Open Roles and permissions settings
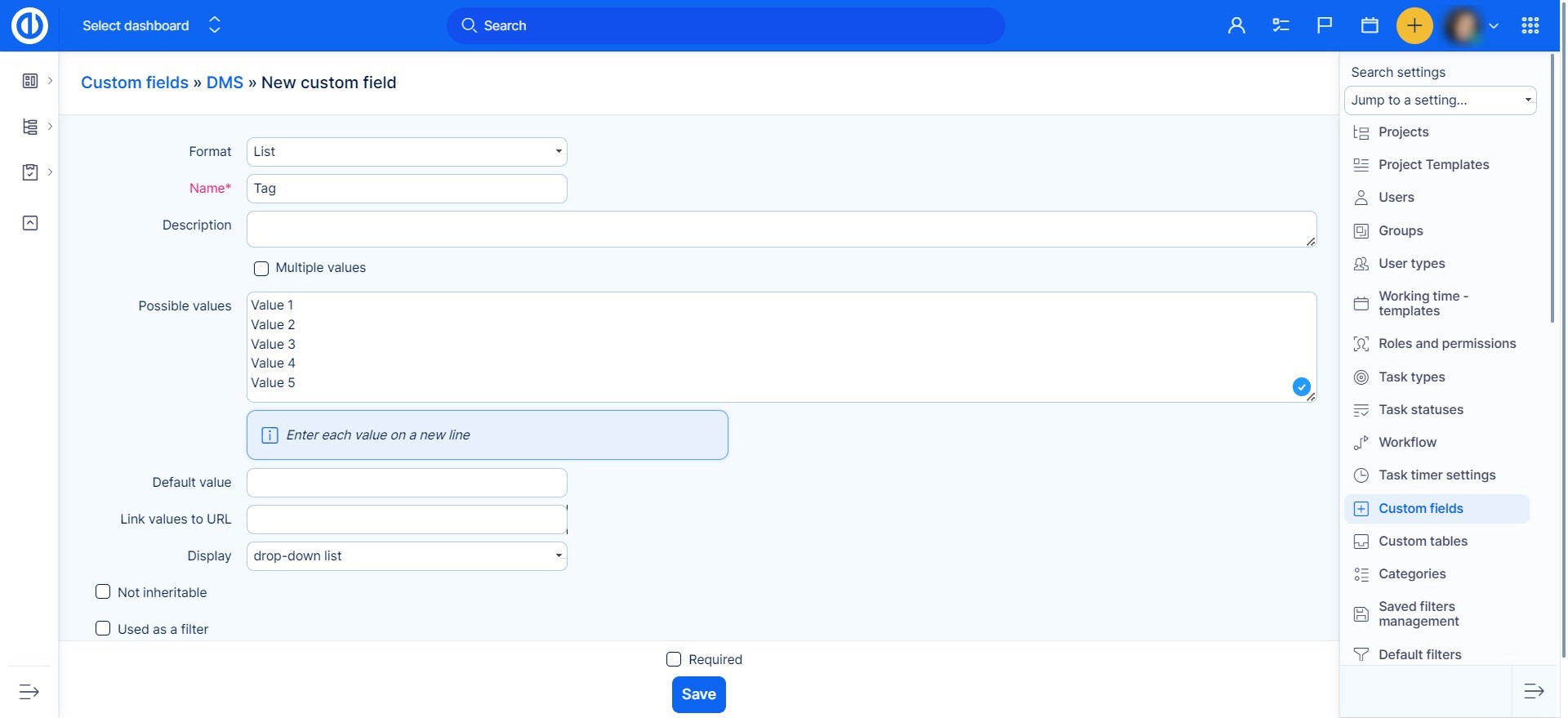The image size is (1568, 718). pos(1446,344)
